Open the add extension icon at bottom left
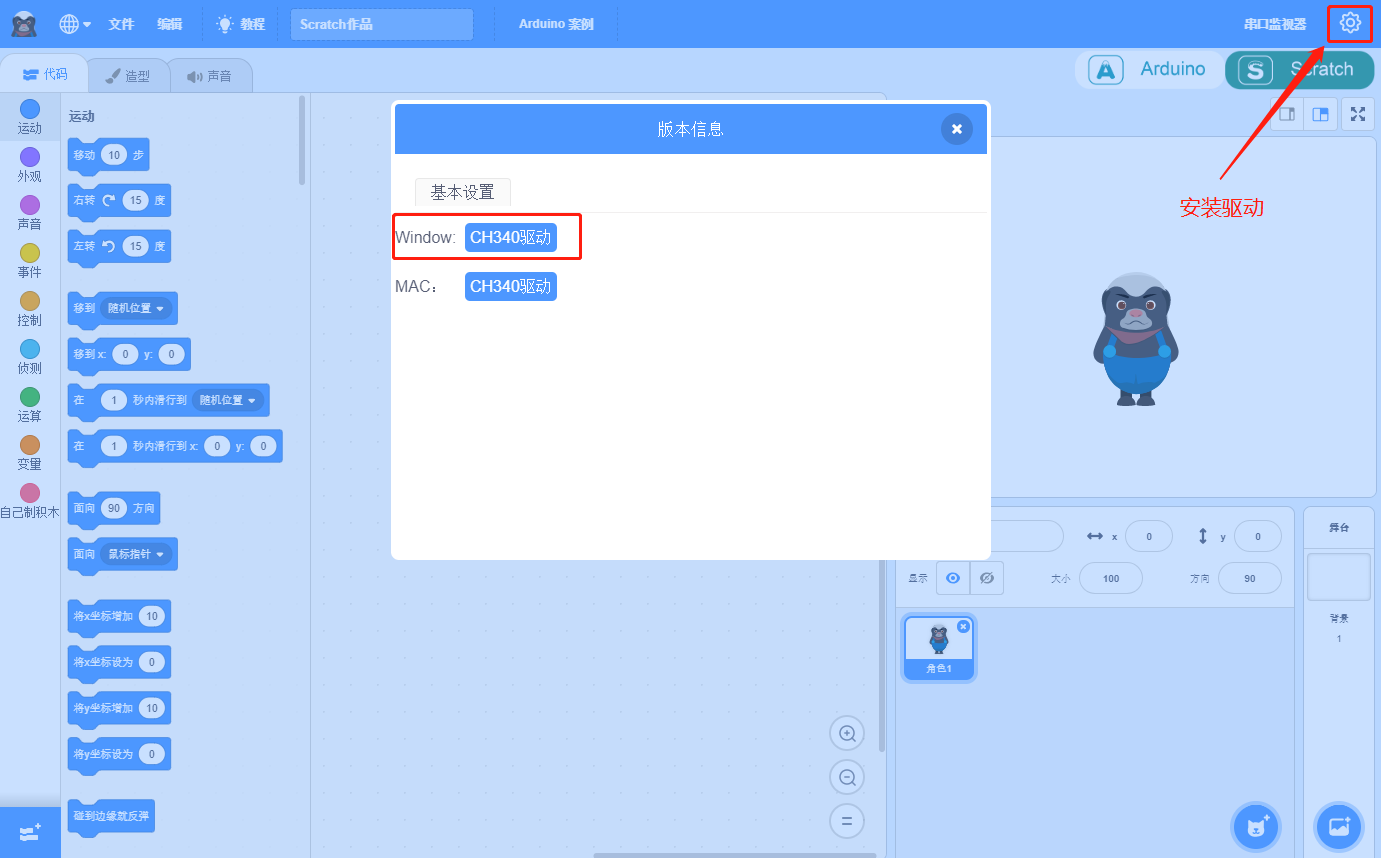1381x858 pixels. [30, 832]
